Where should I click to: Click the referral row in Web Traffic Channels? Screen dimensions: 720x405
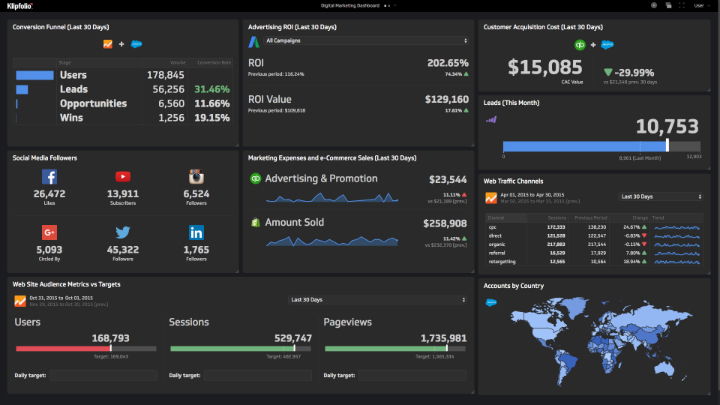[x=594, y=253]
